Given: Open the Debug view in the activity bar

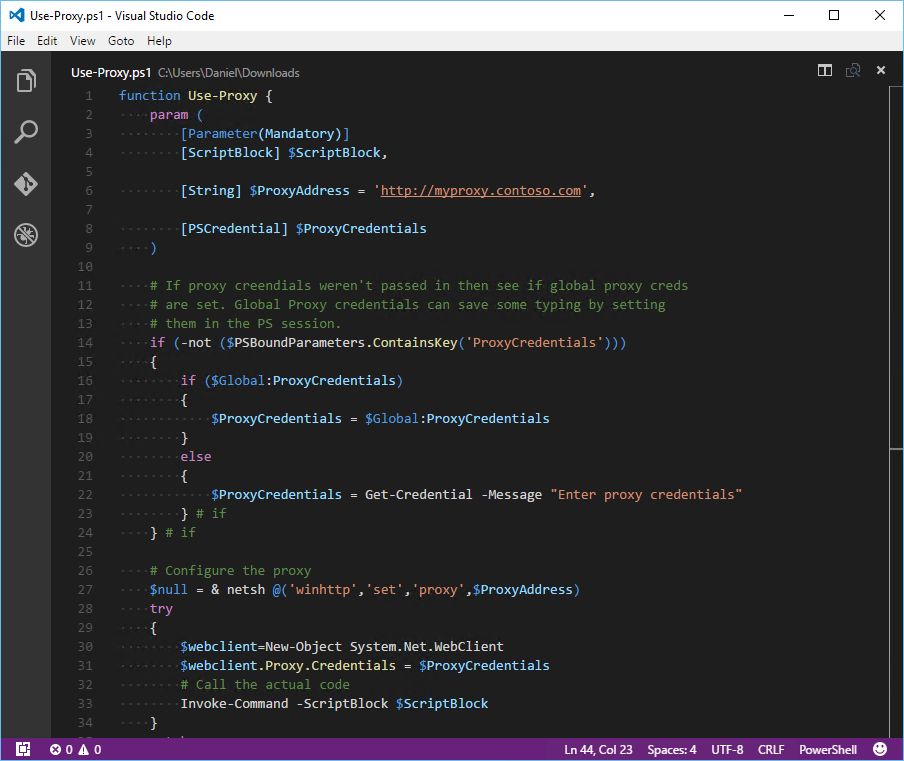Looking at the screenshot, I should pyautogui.click(x=26, y=235).
